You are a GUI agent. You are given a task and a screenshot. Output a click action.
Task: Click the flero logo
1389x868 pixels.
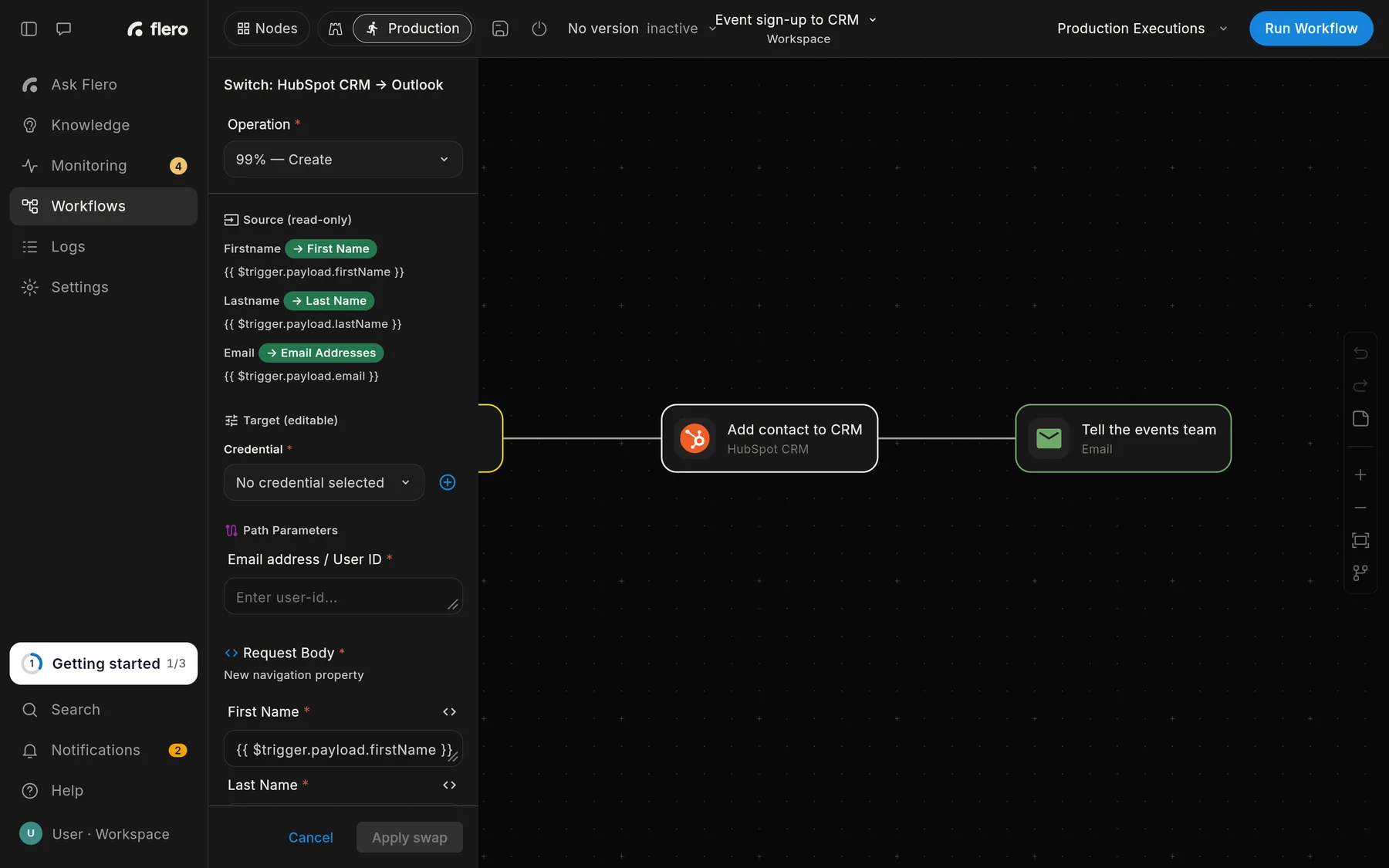click(x=157, y=29)
